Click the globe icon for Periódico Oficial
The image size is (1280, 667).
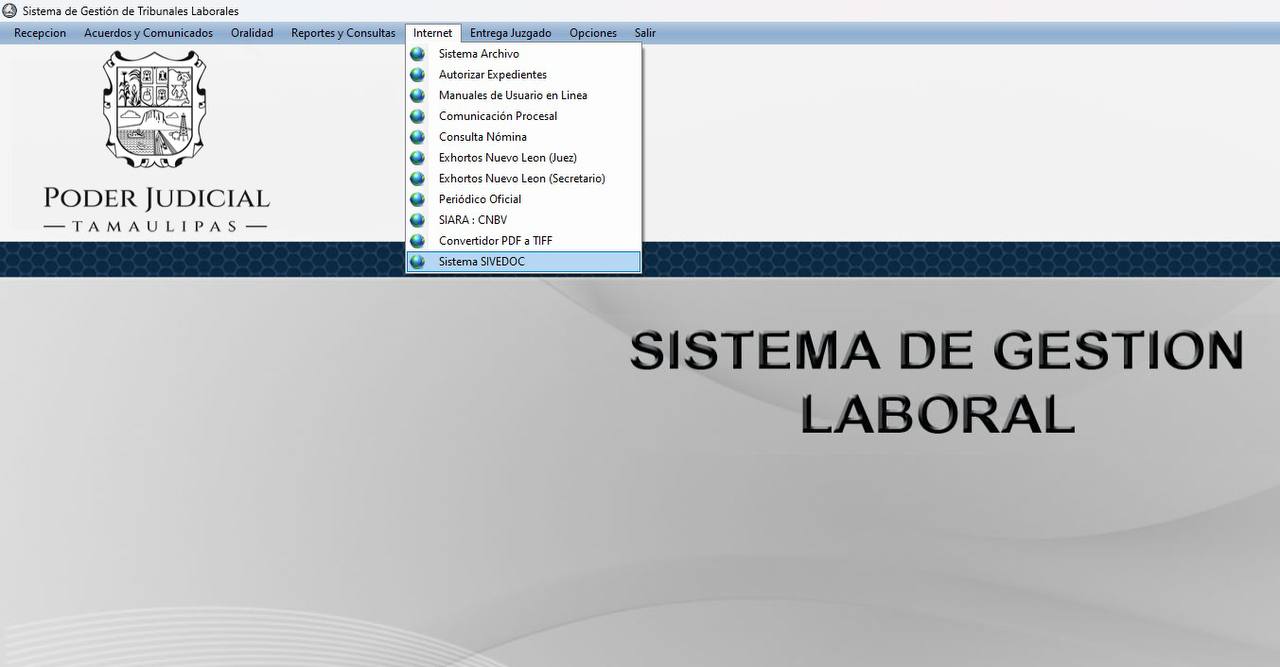[417, 199]
